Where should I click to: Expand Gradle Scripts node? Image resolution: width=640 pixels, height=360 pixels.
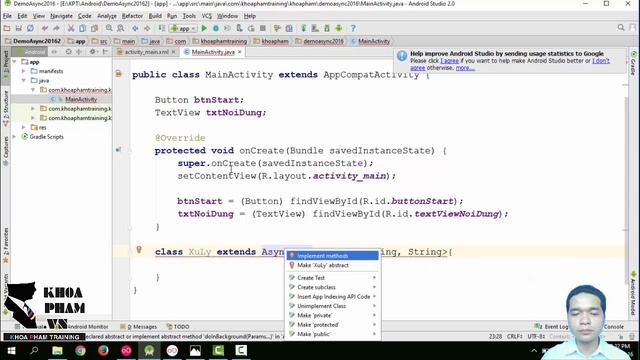15,137
